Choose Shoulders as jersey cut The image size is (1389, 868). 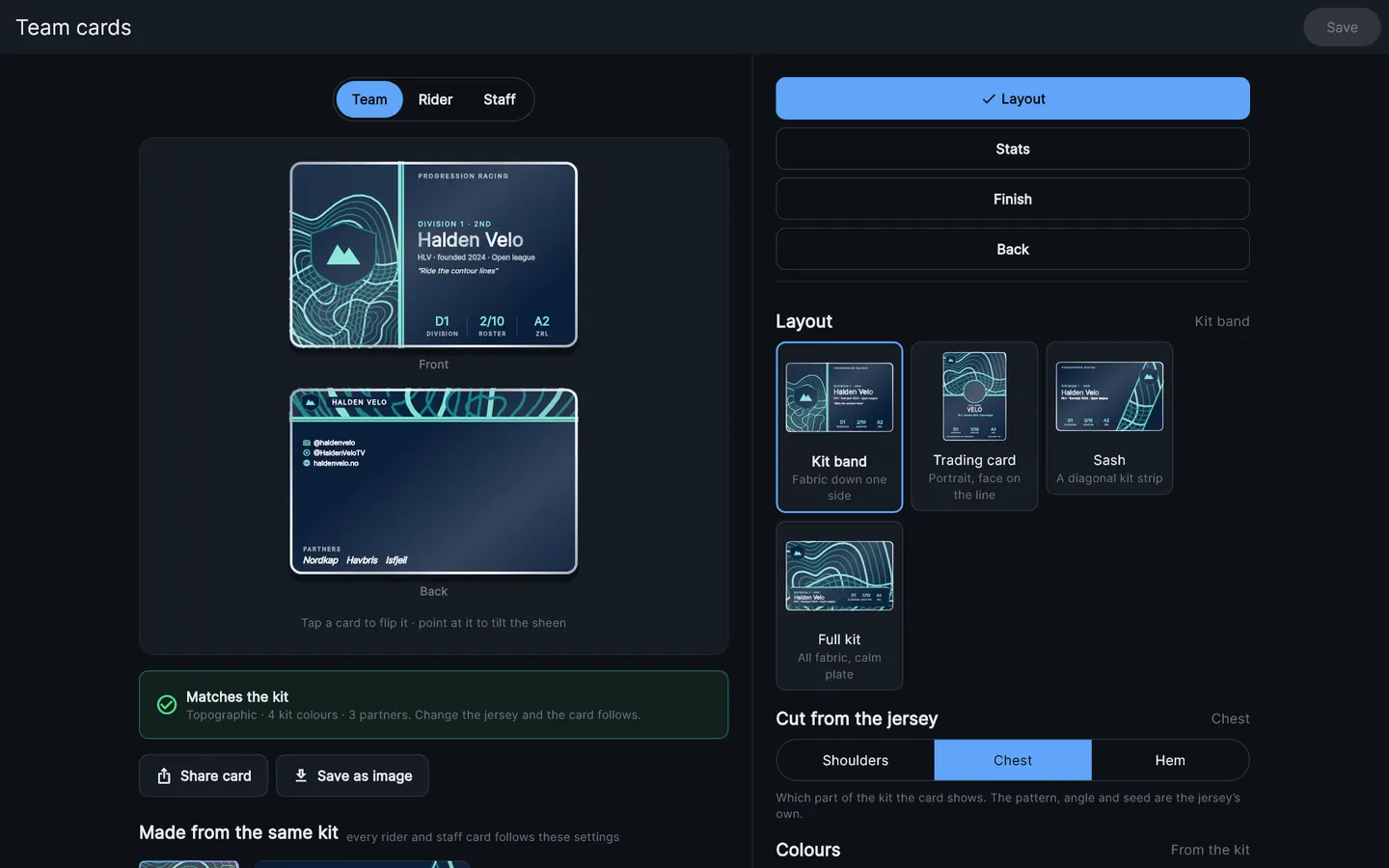click(856, 760)
